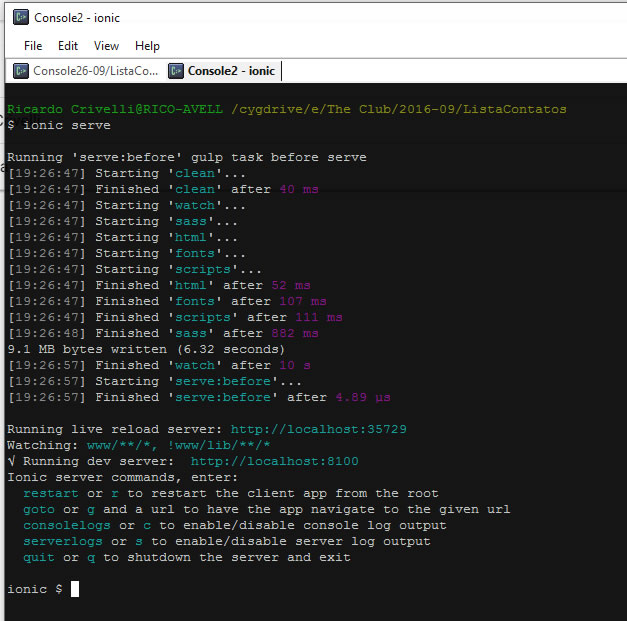Click the 'quit' command text

[39, 557]
